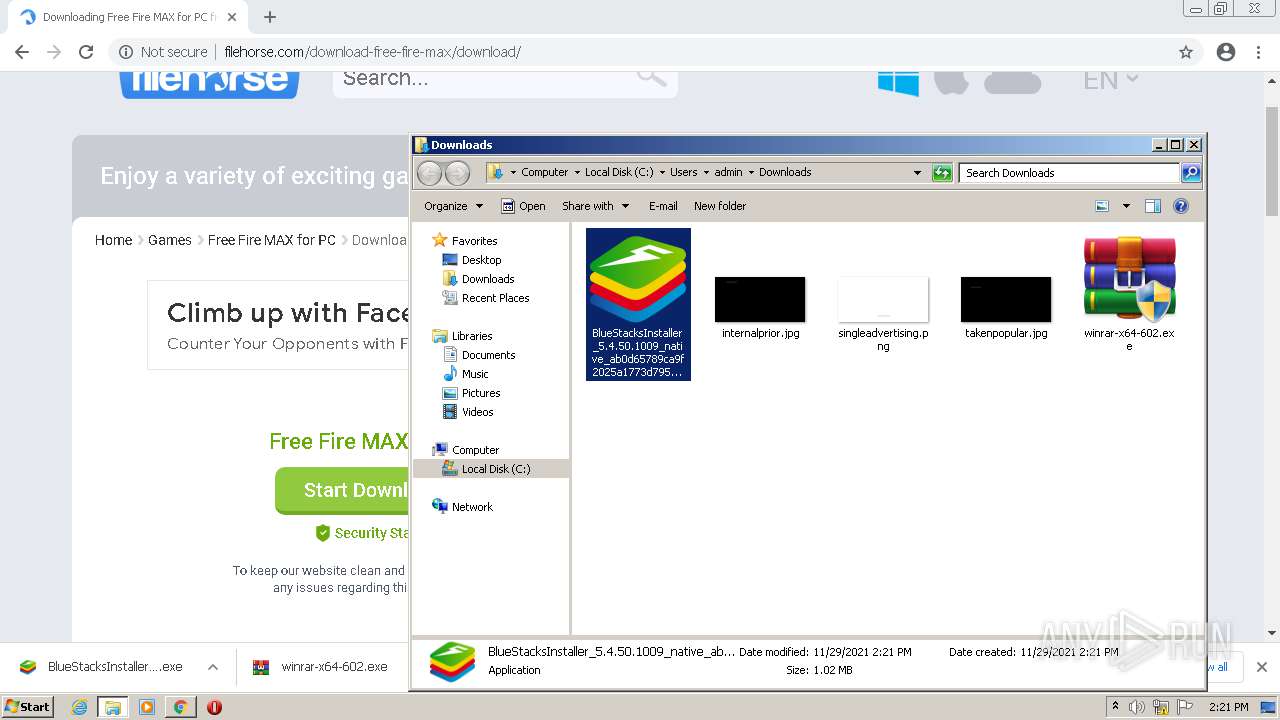Screen dimensions: 1280x720
Task: Select takenpopular.jpg thumbnail
Action: [x=1006, y=300]
